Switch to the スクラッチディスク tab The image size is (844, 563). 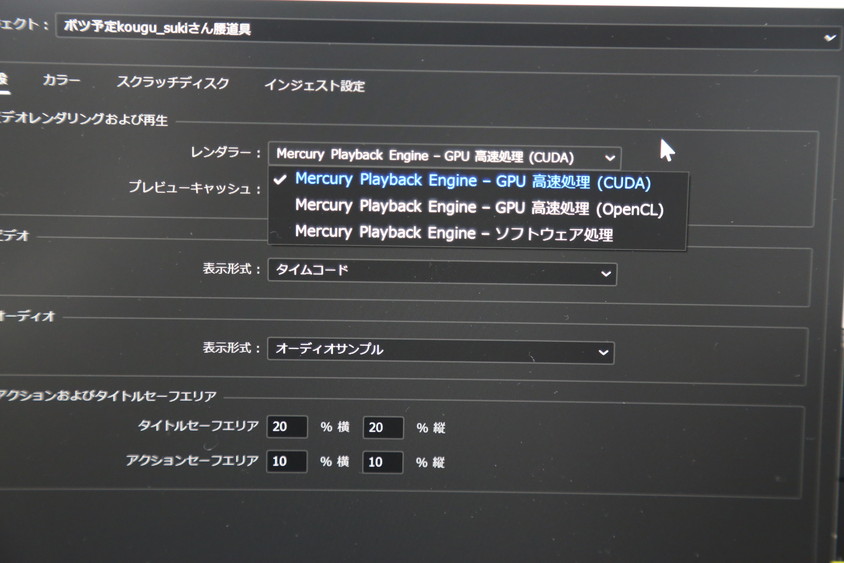[x=173, y=82]
